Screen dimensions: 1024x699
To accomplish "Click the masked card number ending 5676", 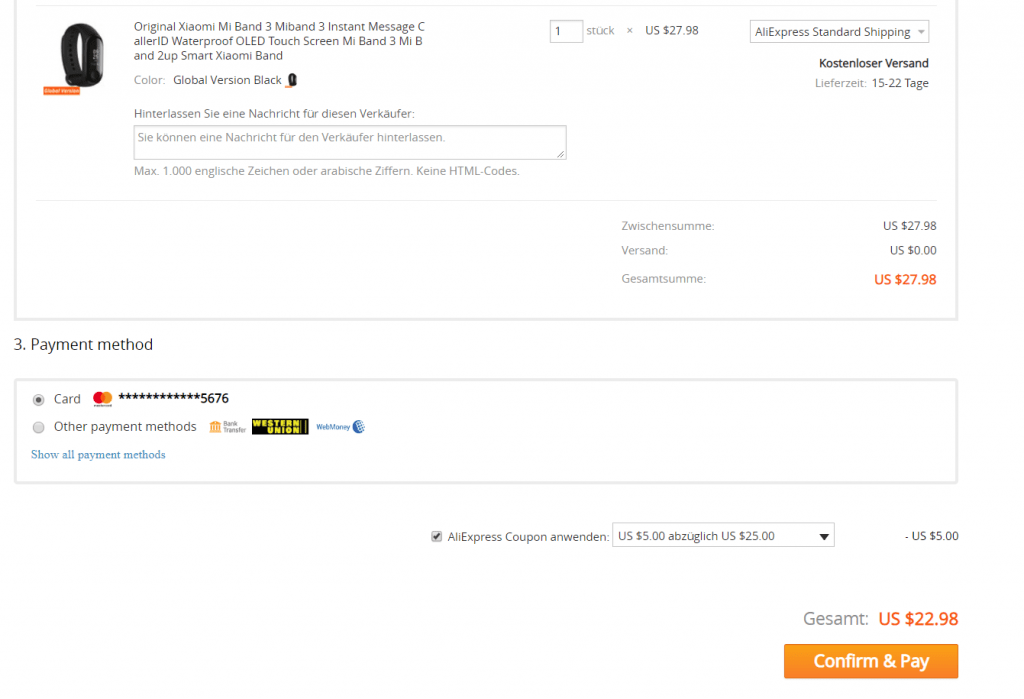I will pyautogui.click(x=173, y=398).
